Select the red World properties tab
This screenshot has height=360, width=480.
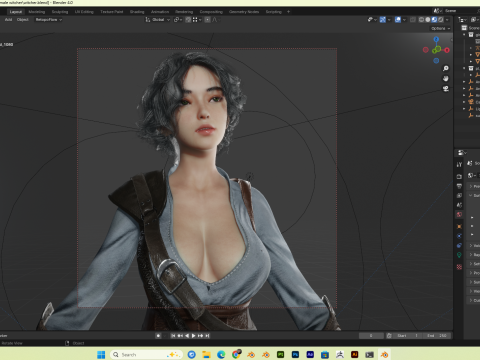click(x=459, y=215)
